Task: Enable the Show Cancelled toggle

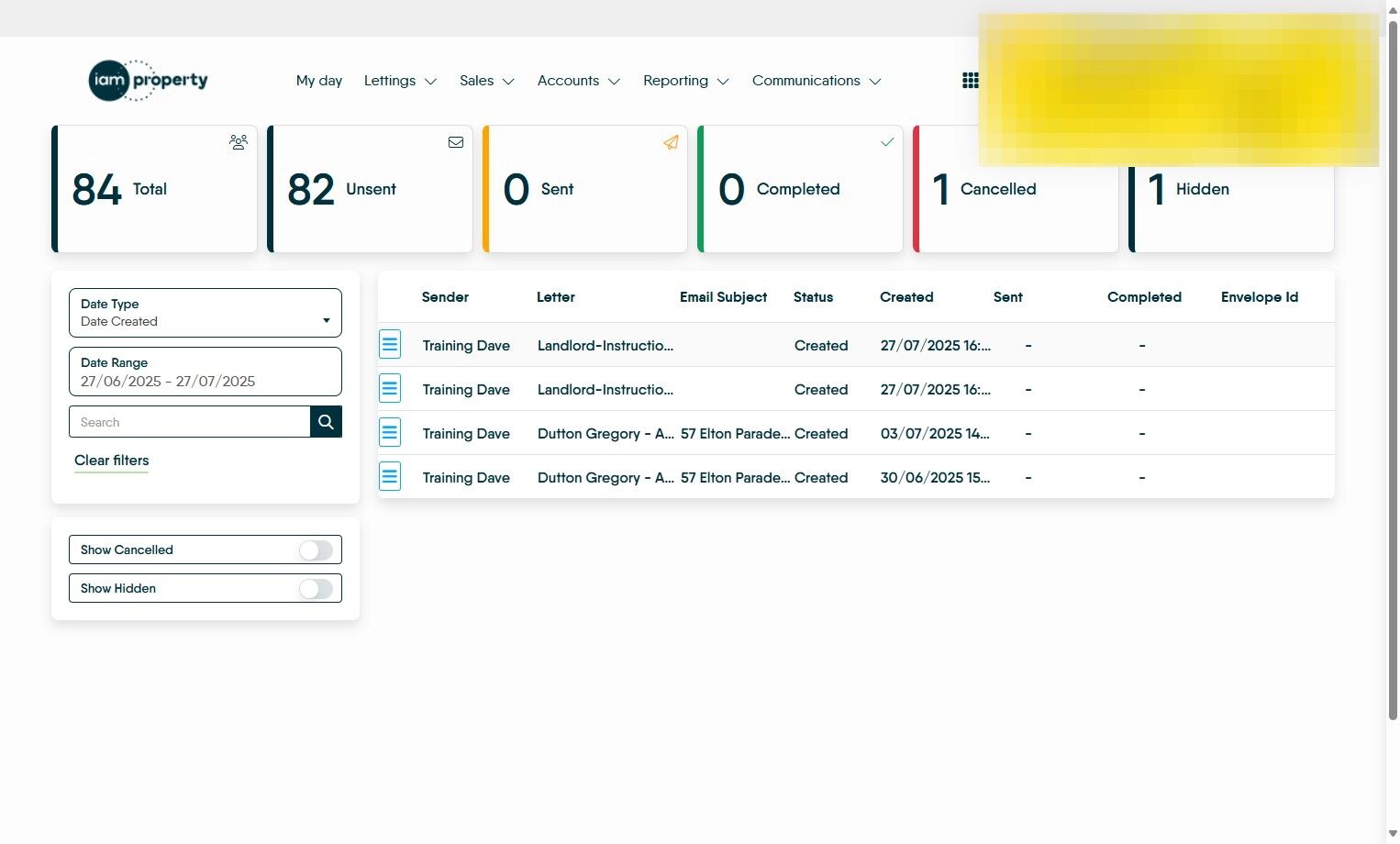Action: tap(316, 550)
